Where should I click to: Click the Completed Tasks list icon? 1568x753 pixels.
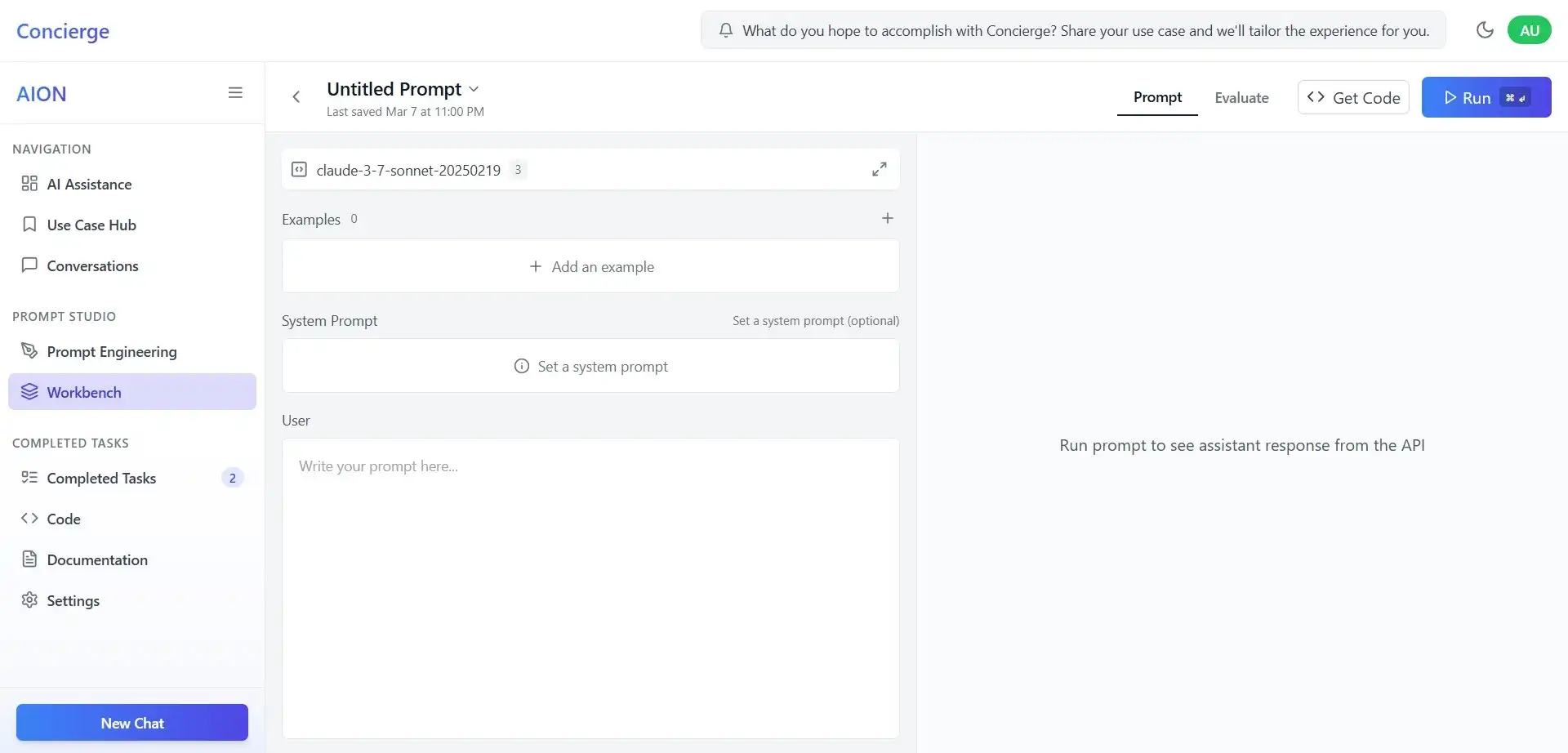[x=29, y=477]
